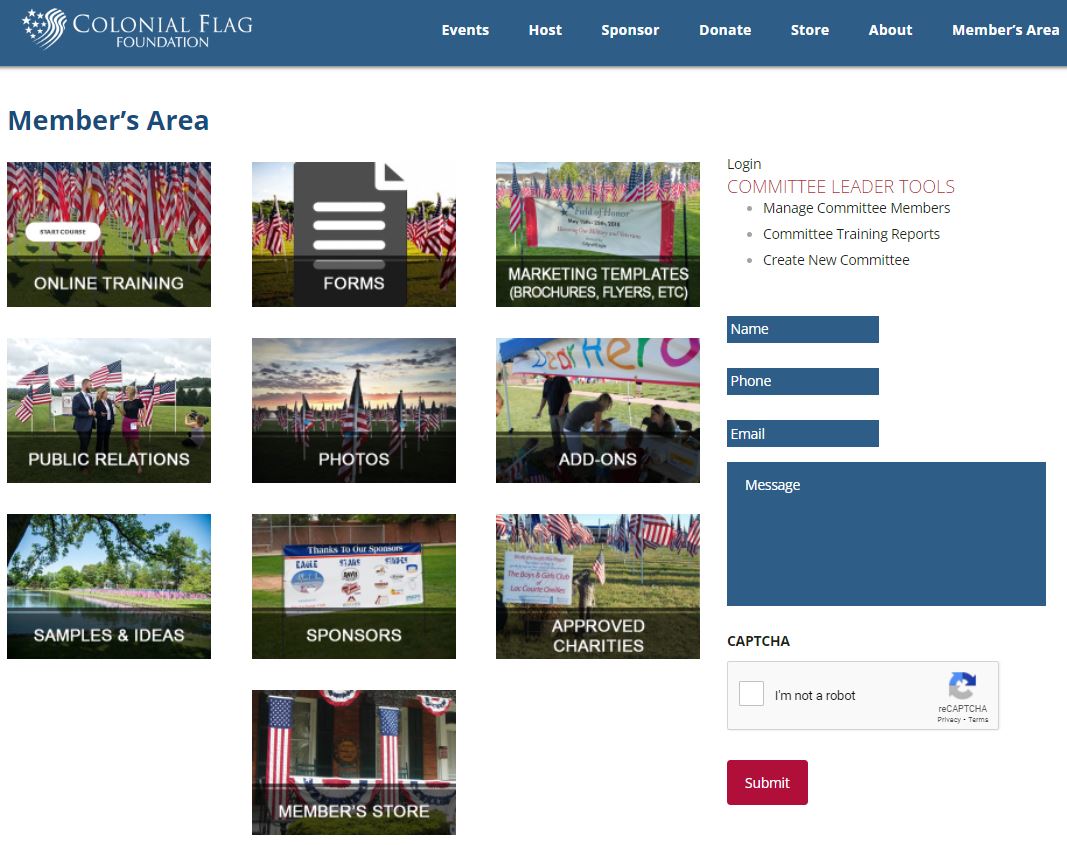The image size is (1067, 845).
Task: Focus the Name input field
Action: click(x=803, y=329)
